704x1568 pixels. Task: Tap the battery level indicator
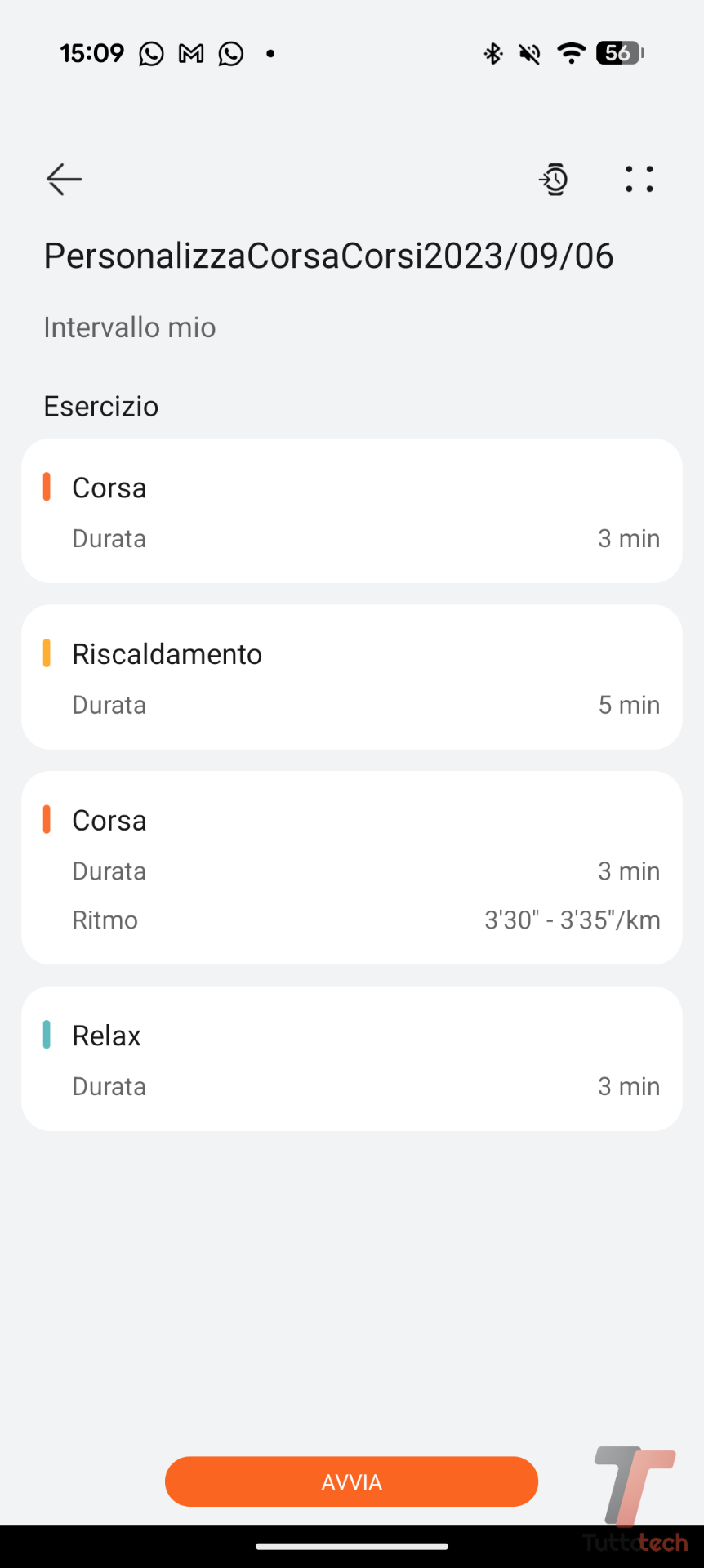click(620, 54)
